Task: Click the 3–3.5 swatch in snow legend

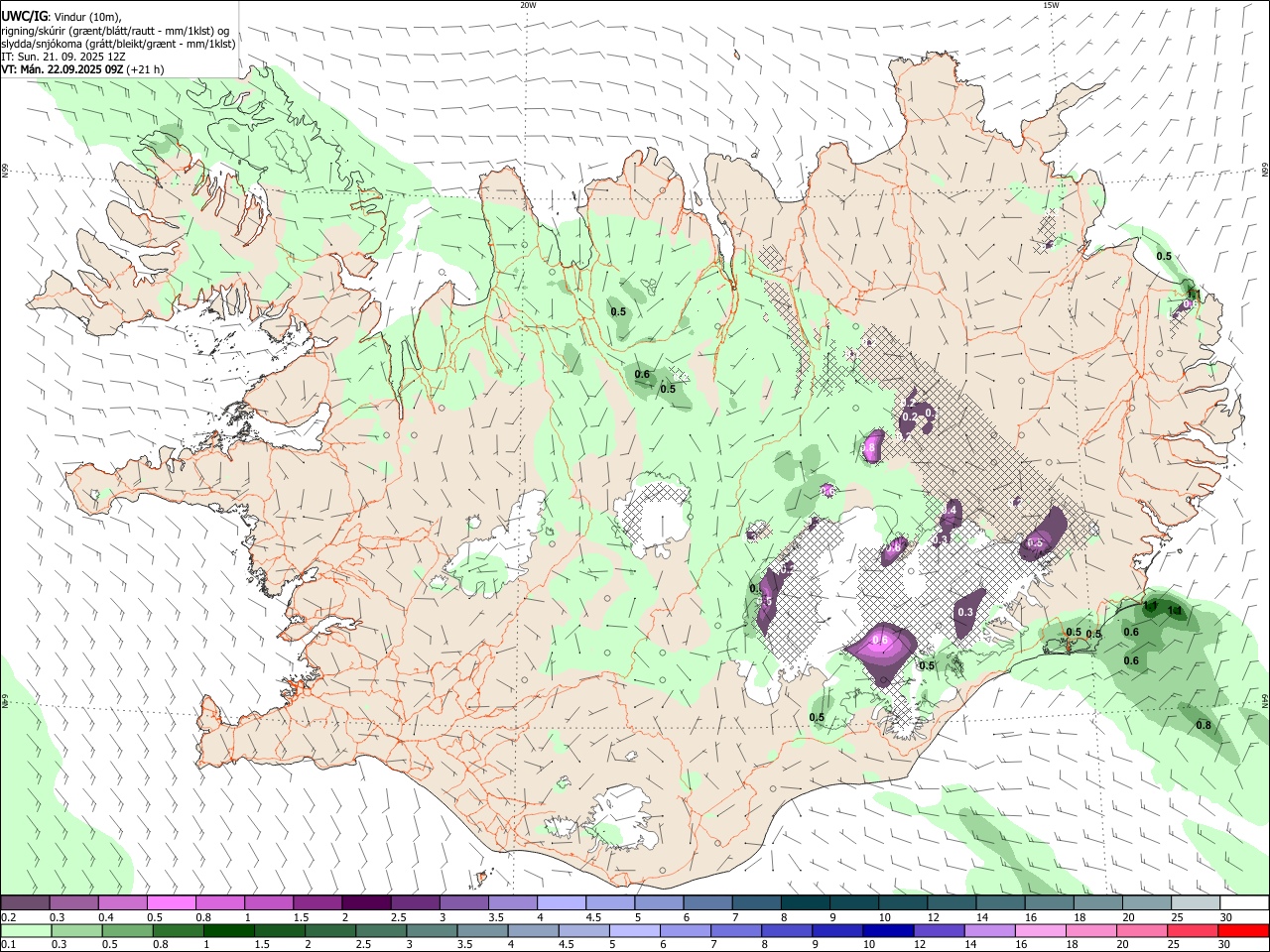Action: (463, 902)
